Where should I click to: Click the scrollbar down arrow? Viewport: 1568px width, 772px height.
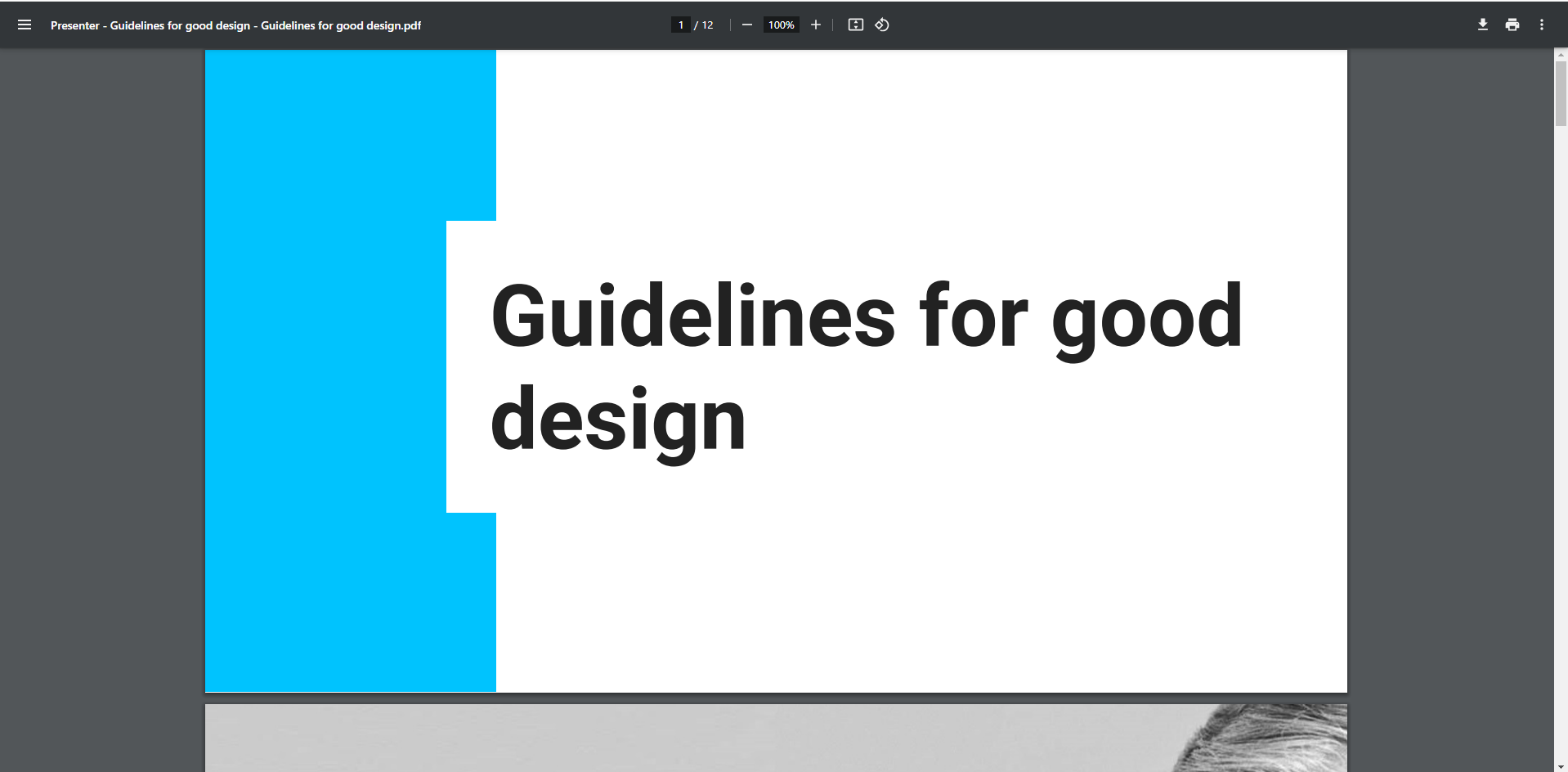click(1561, 767)
